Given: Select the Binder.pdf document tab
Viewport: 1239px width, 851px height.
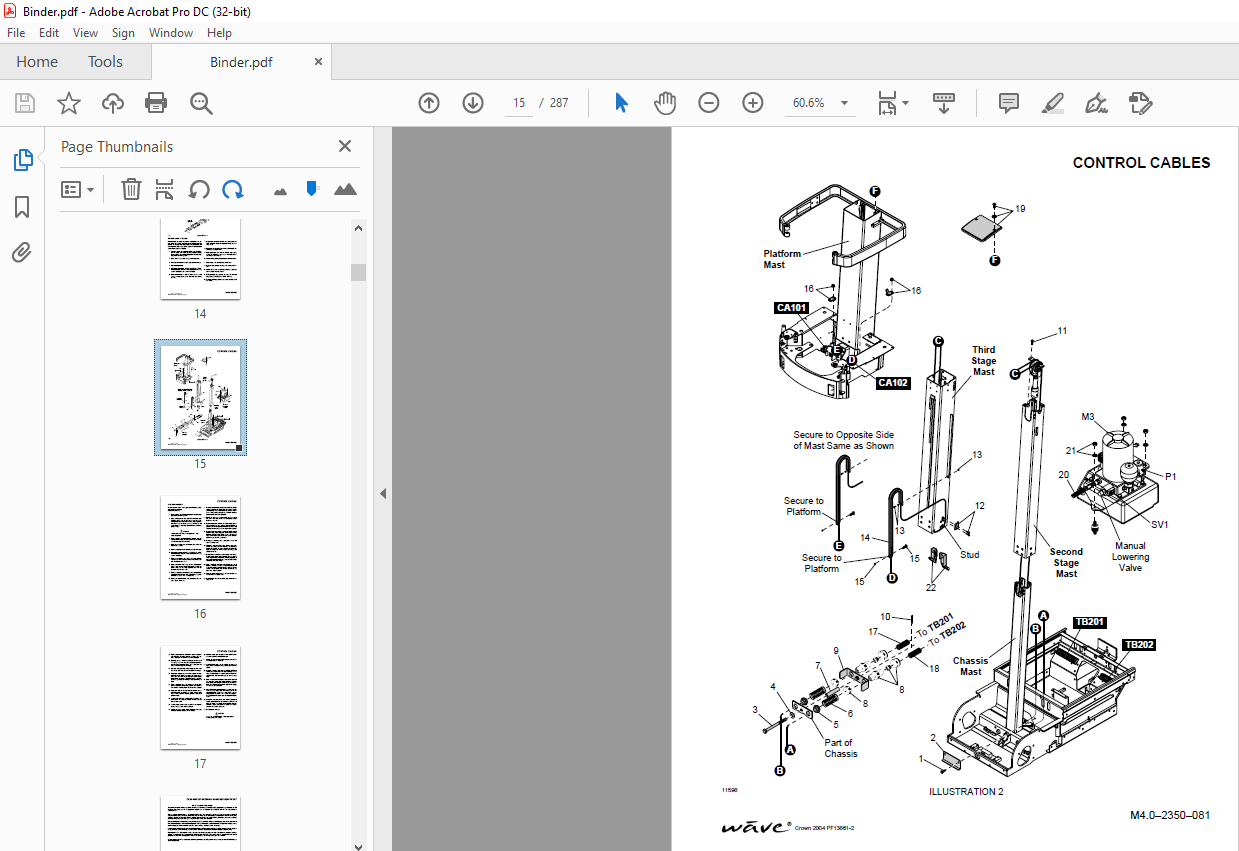Looking at the screenshot, I should 241,62.
